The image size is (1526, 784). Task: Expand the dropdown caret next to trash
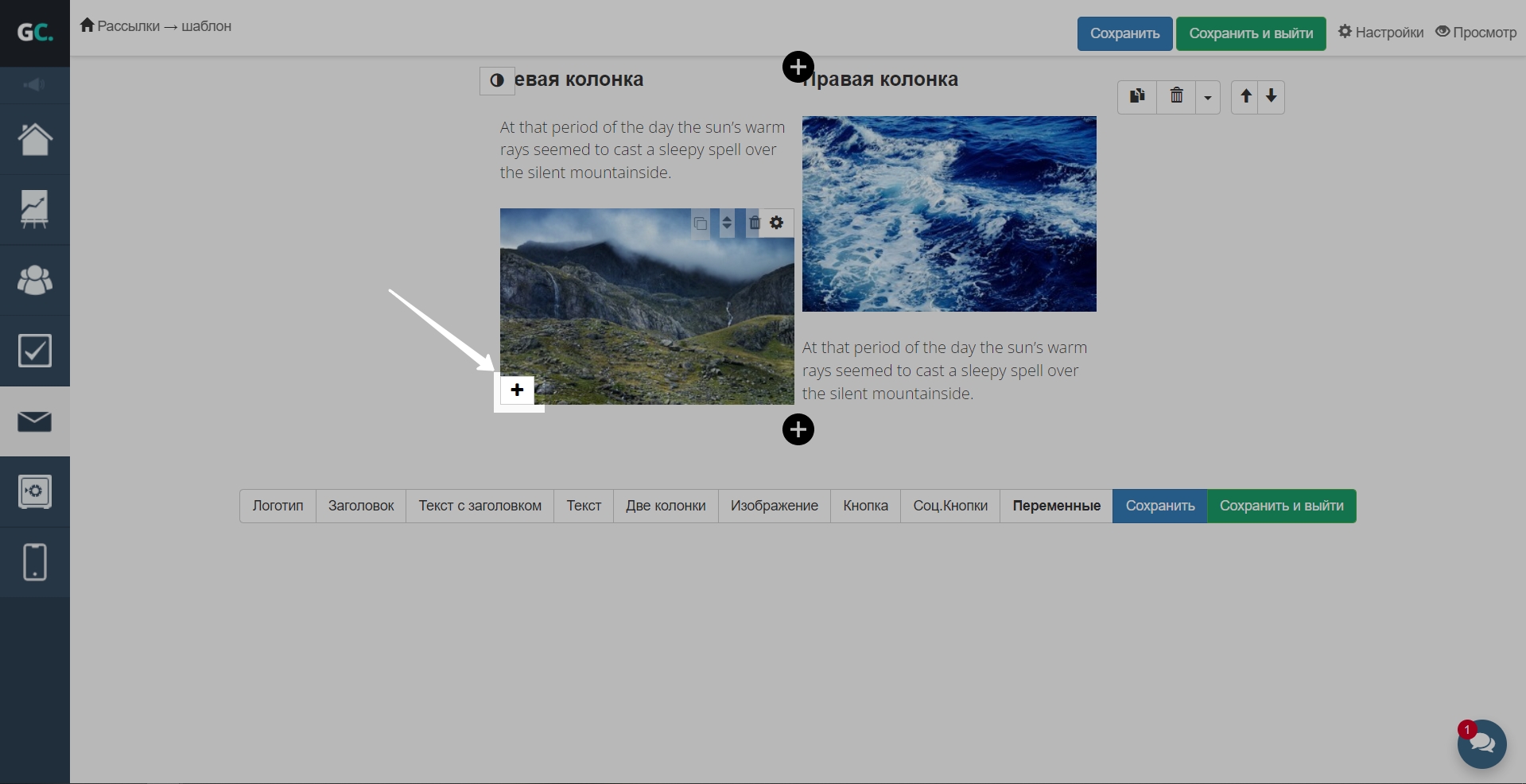pos(1208,98)
